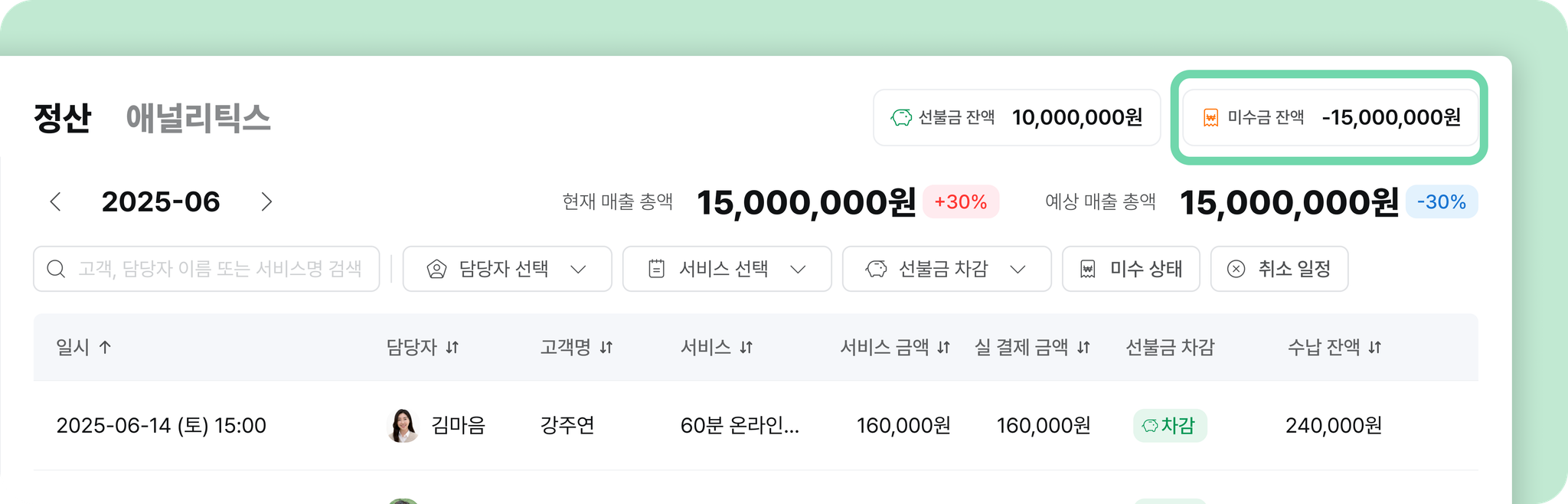Image resolution: width=1568 pixels, height=504 pixels.
Task: Switch to the 애널리틱스 tab
Action: point(198,118)
